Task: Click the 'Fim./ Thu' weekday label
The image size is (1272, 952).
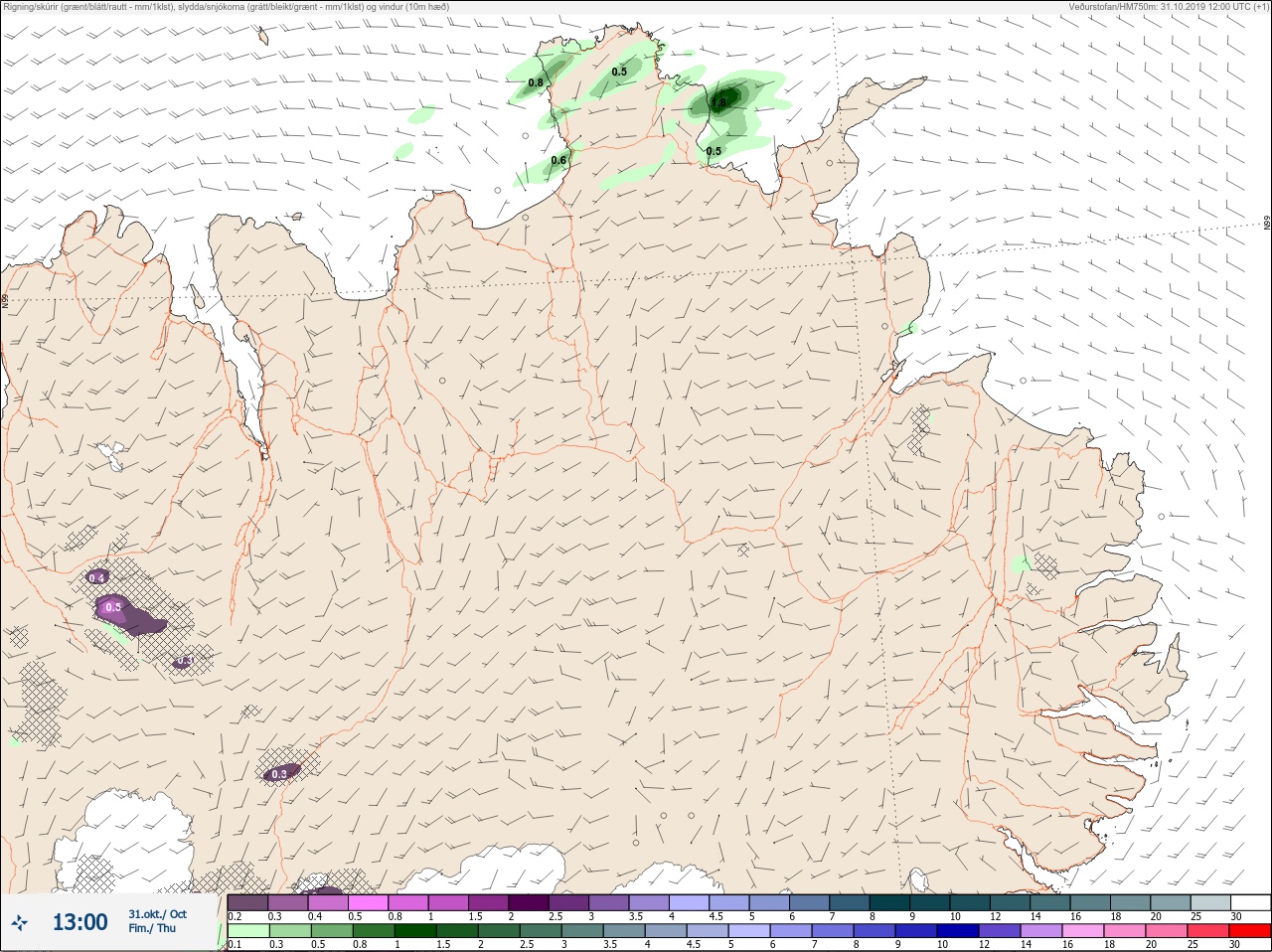Action: 152,928
